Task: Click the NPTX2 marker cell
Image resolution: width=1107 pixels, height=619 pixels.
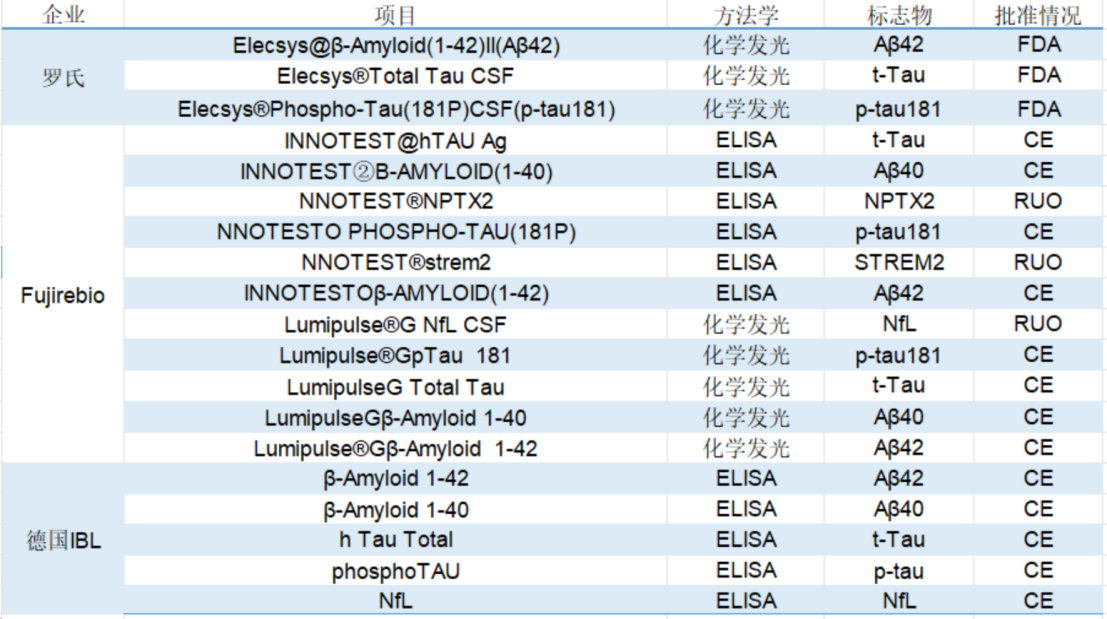Action: 899,201
